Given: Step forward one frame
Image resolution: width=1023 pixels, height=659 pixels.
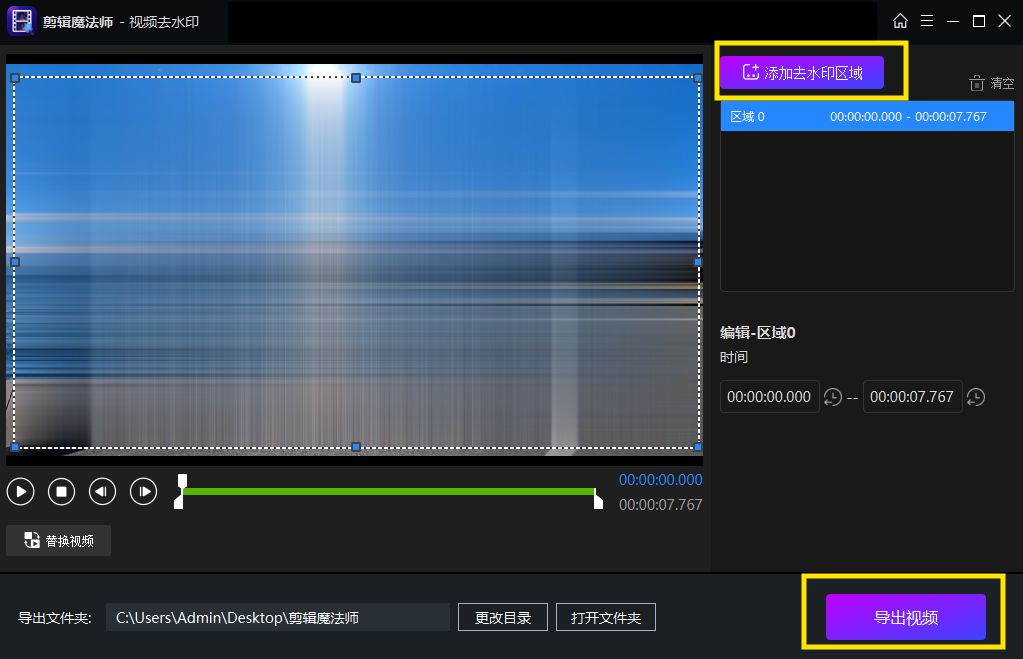Looking at the screenshot, I should [x=144, y=491].
